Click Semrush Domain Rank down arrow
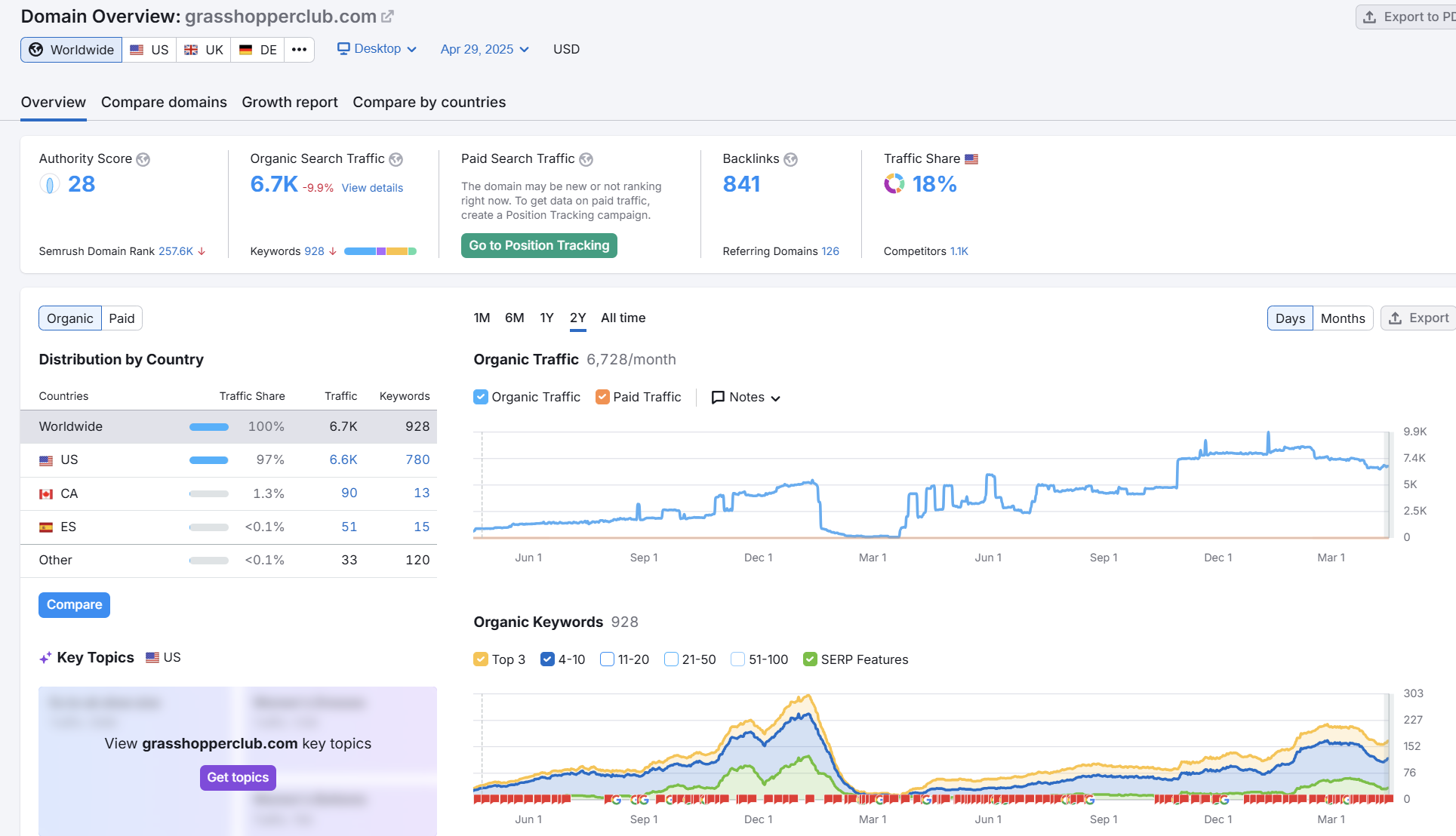 click(x=202, y=251)
